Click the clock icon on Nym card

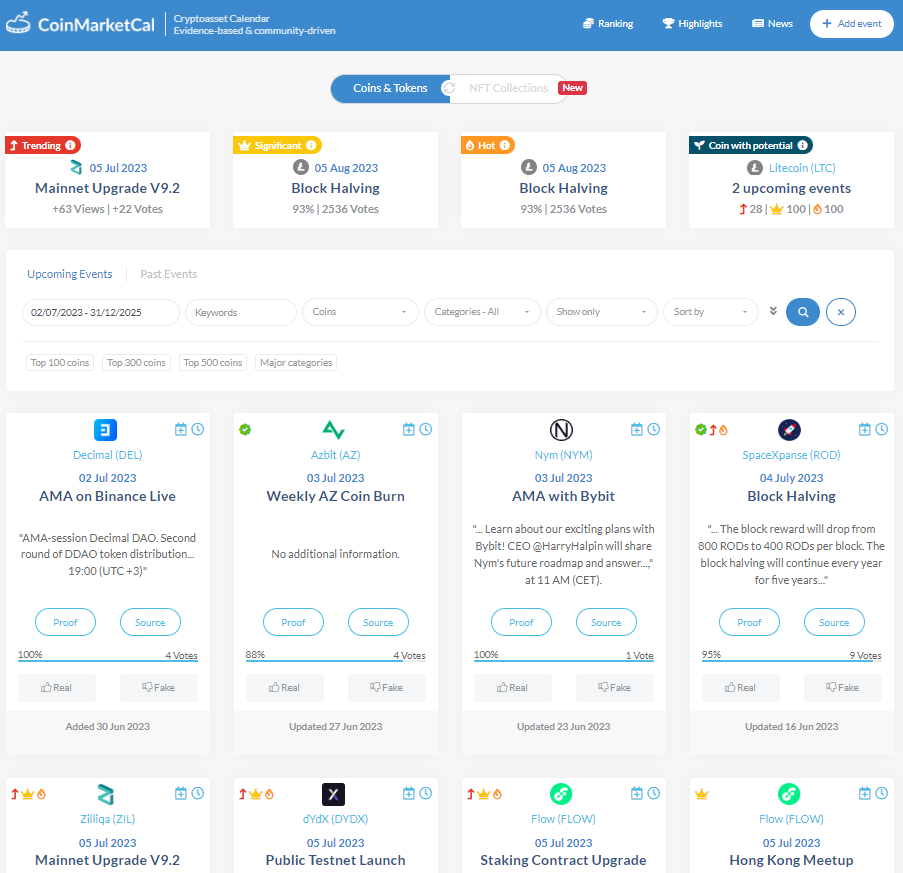coord(654,429)
